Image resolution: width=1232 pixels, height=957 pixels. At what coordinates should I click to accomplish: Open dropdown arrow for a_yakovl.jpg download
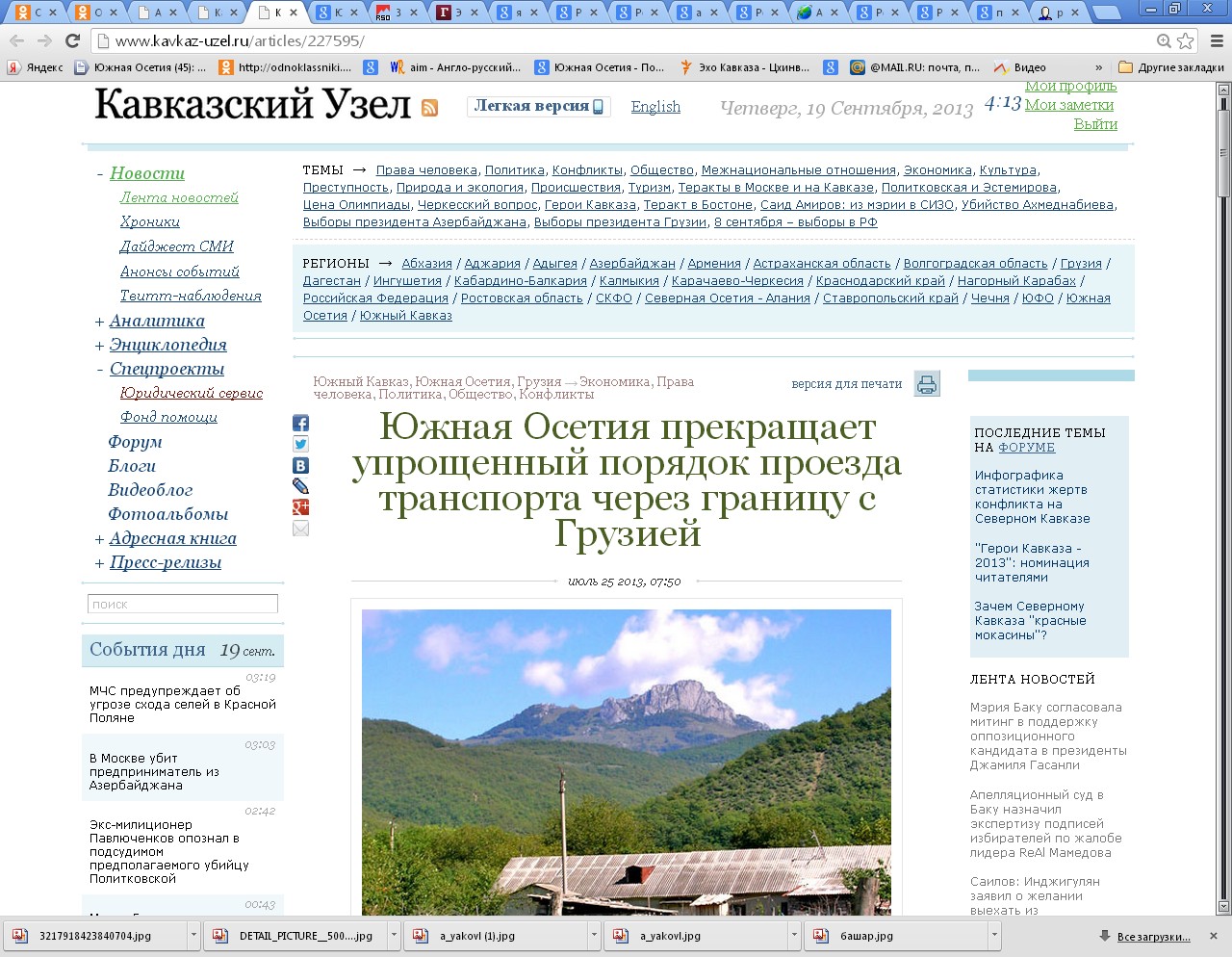tap(794, 935)
